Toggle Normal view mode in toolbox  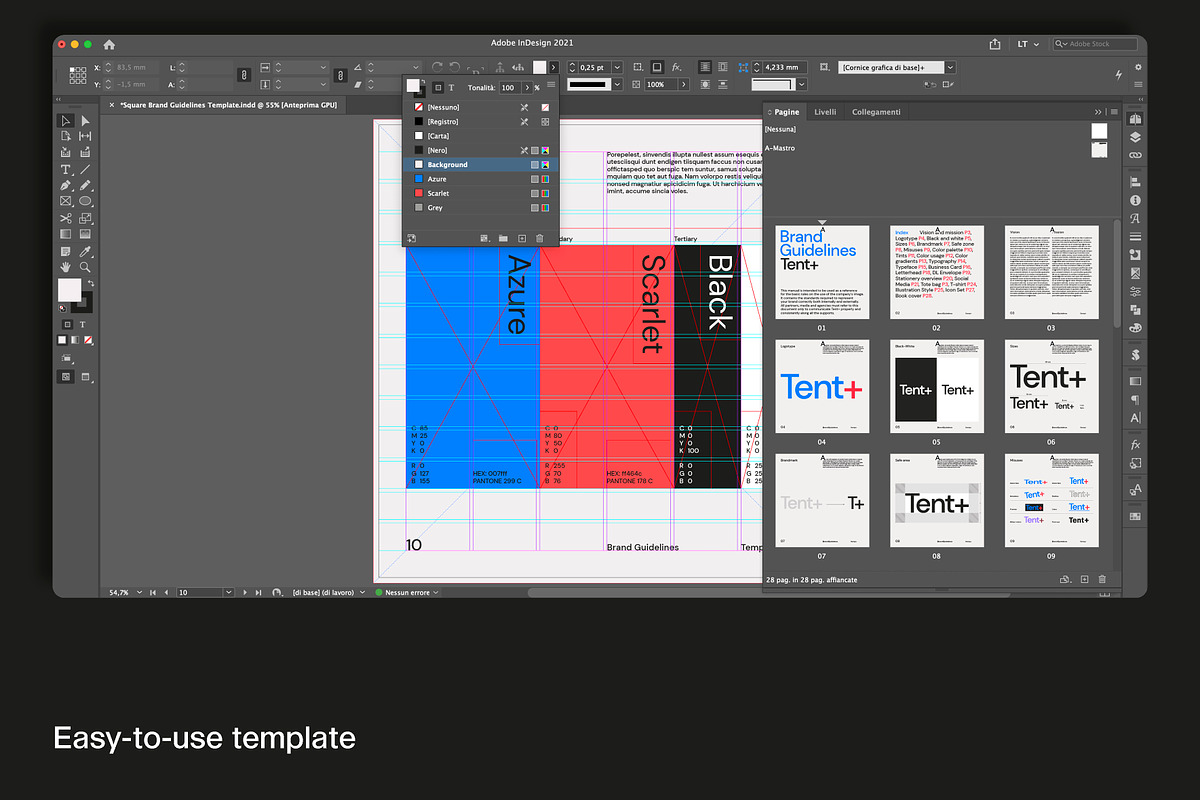point(66,376)
